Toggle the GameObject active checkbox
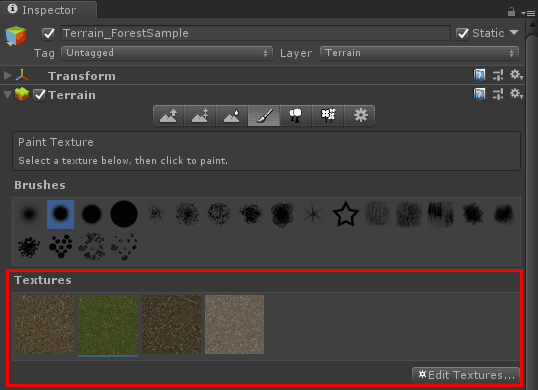Screen dimensions: 538x390 (48, 34)
